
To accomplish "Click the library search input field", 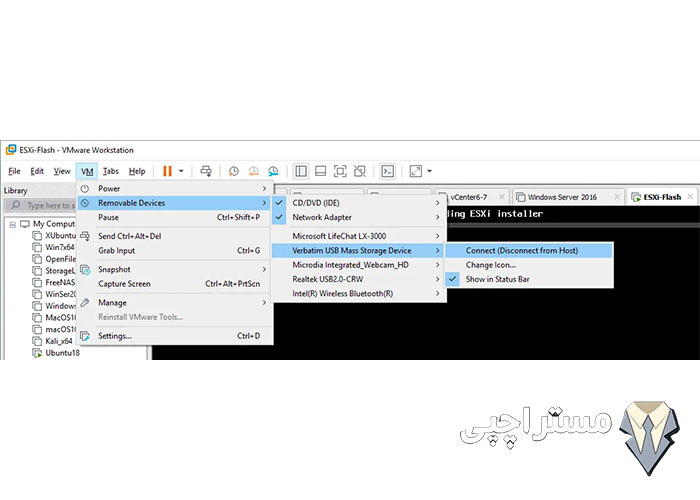I will [75, 205].
